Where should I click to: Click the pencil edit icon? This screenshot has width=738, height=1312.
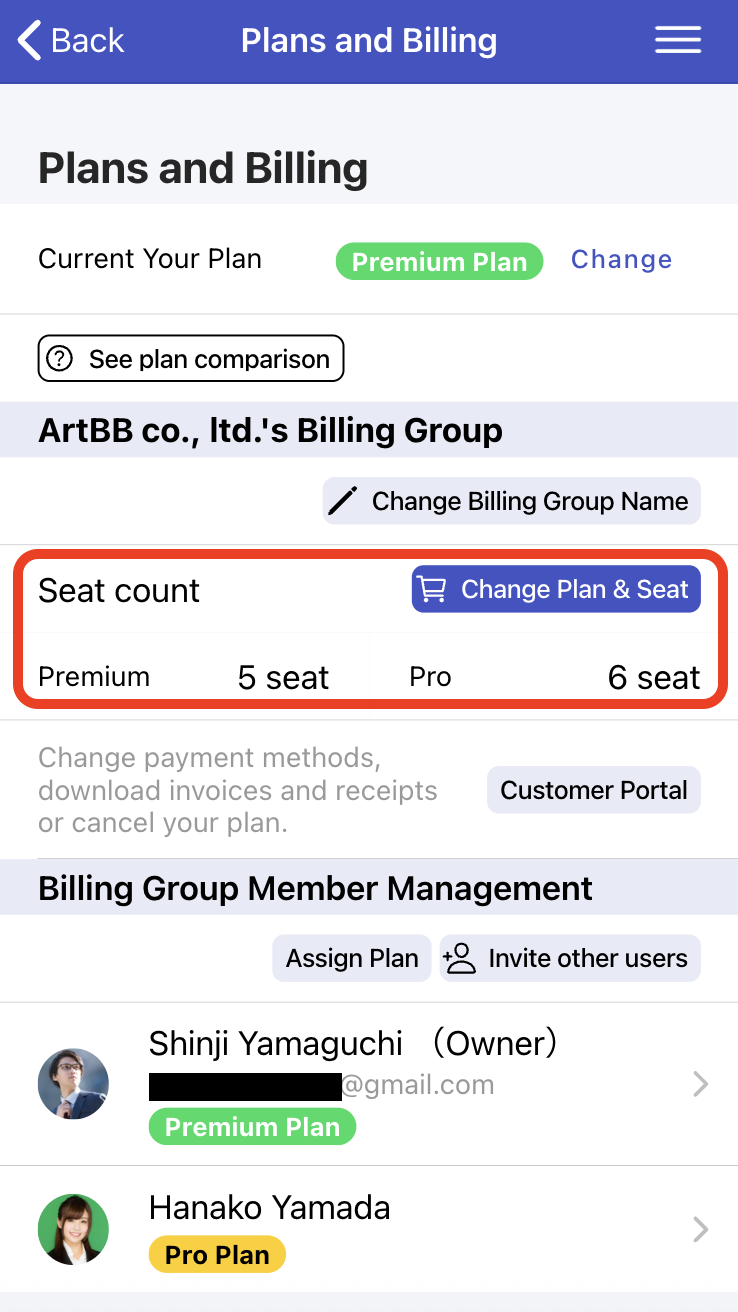[x=343, y=501]
